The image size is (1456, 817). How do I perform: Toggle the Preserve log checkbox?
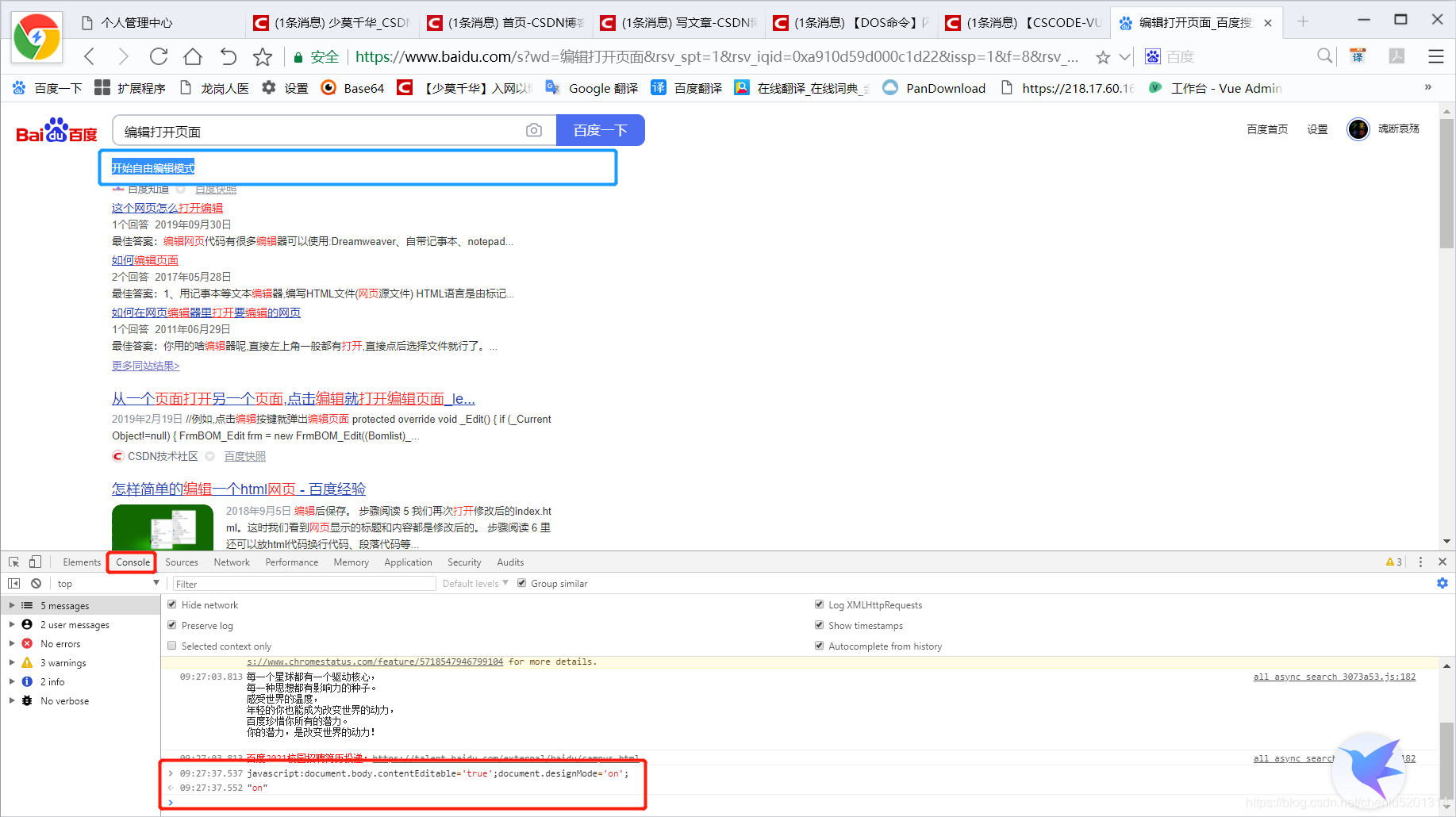coord(172,625)
